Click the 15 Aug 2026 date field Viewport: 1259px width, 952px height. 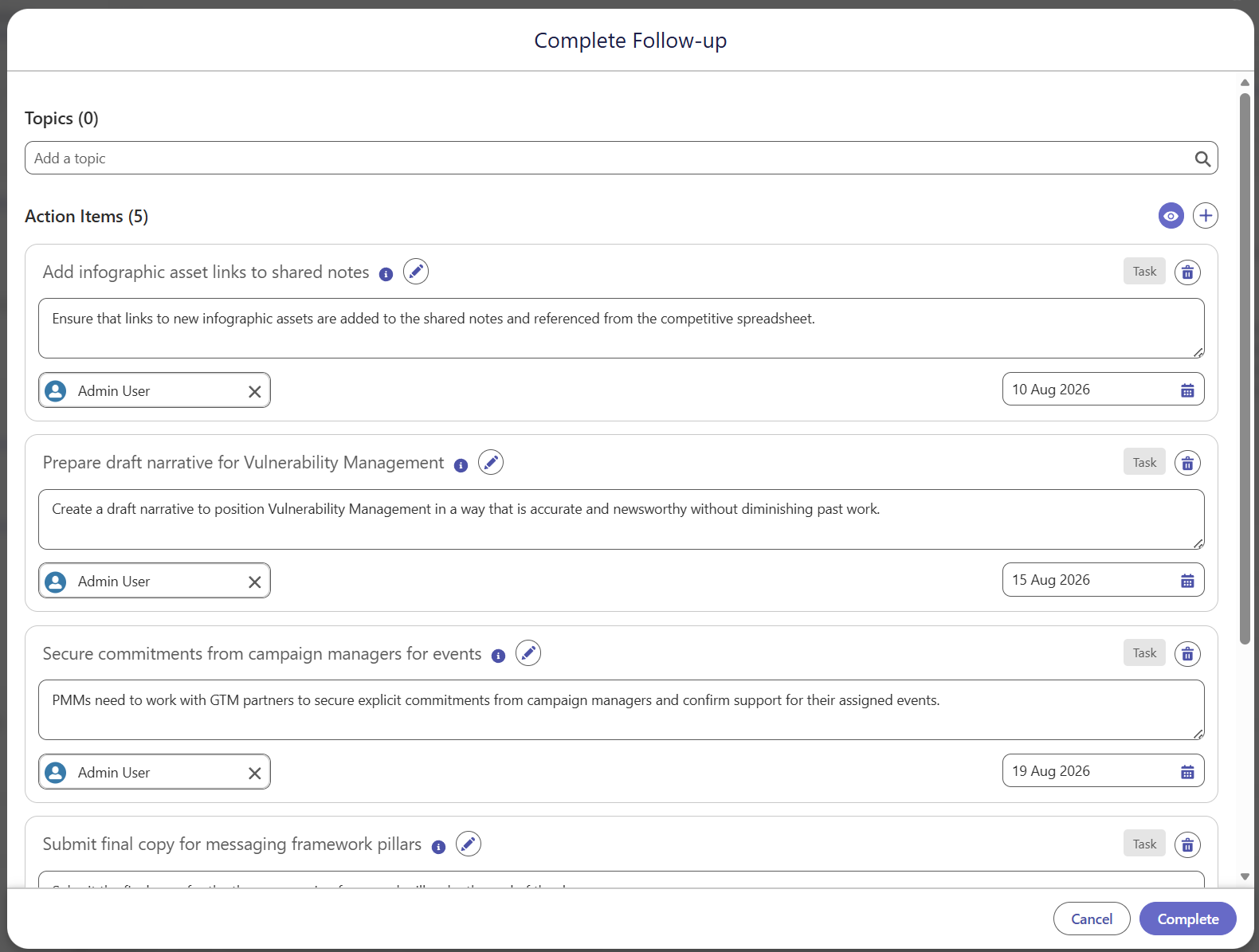(1103, 580)
